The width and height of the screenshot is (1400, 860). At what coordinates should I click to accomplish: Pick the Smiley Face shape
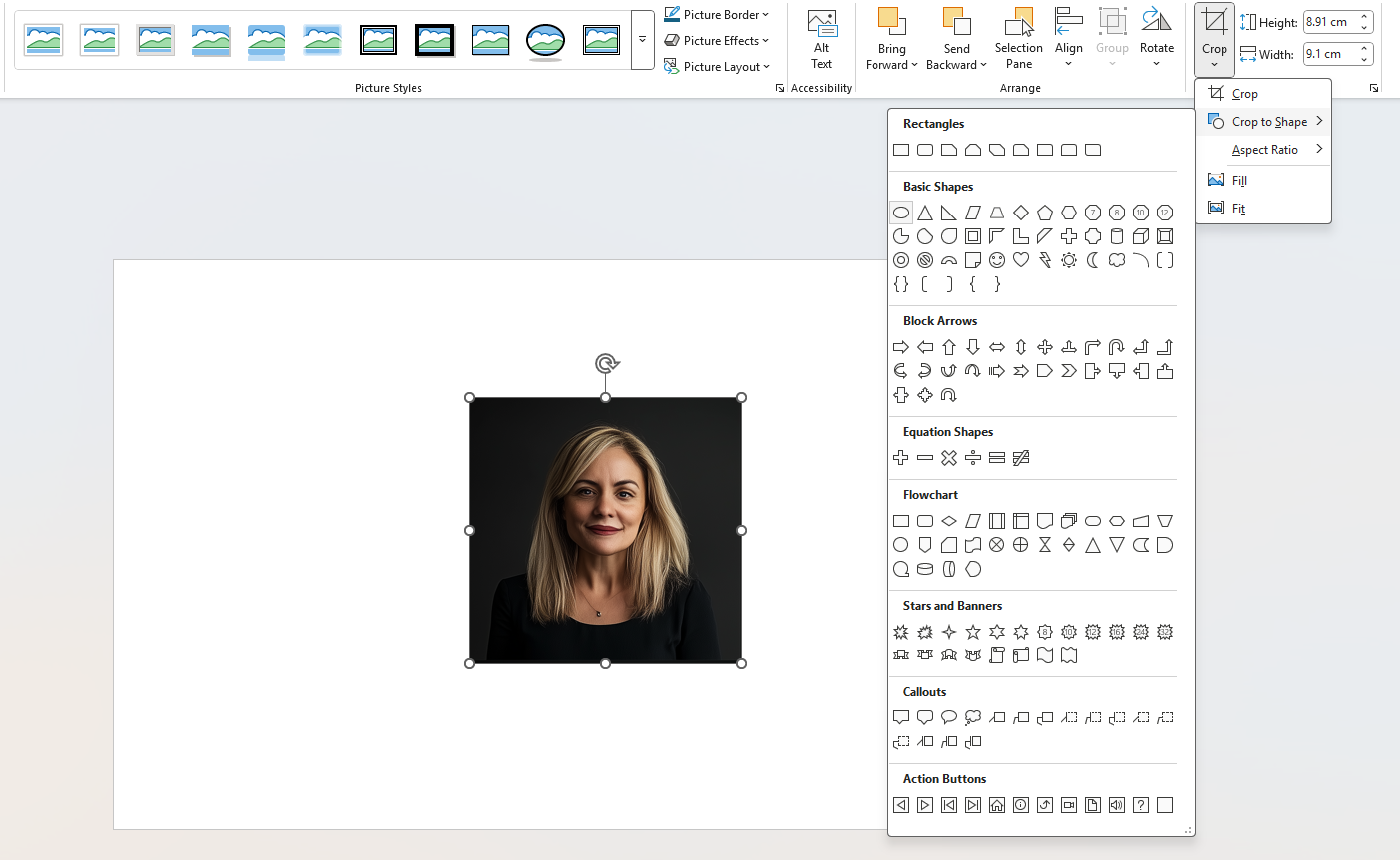(x=997, y=260)
